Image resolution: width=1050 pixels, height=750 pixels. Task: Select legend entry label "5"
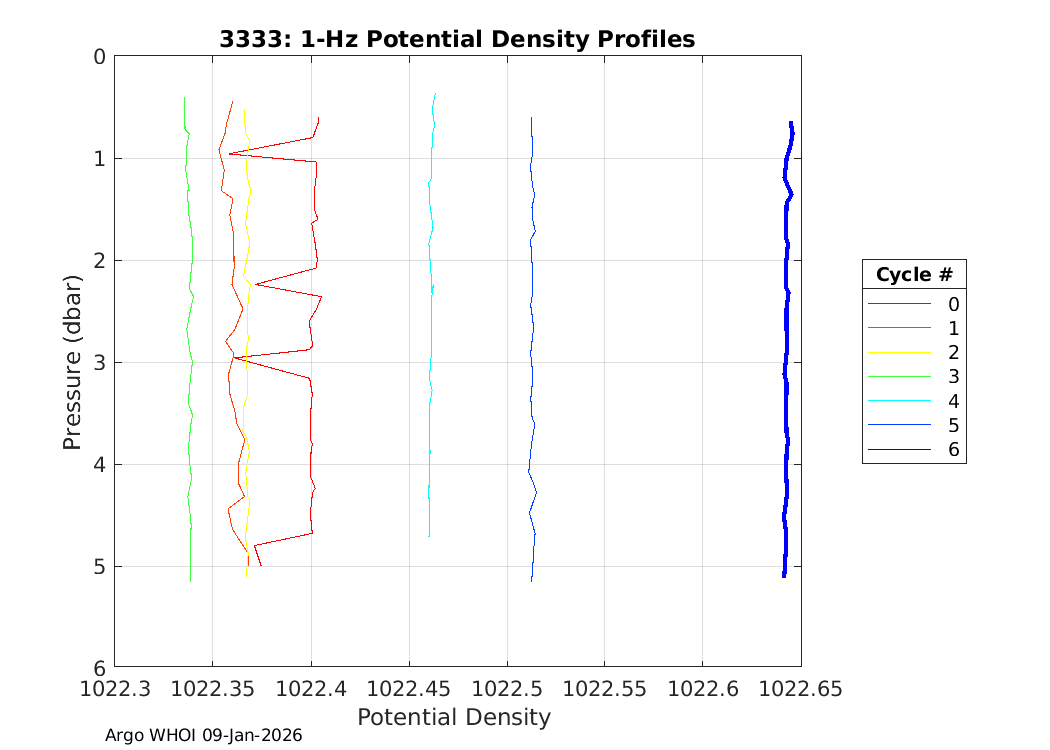(953, 426)
